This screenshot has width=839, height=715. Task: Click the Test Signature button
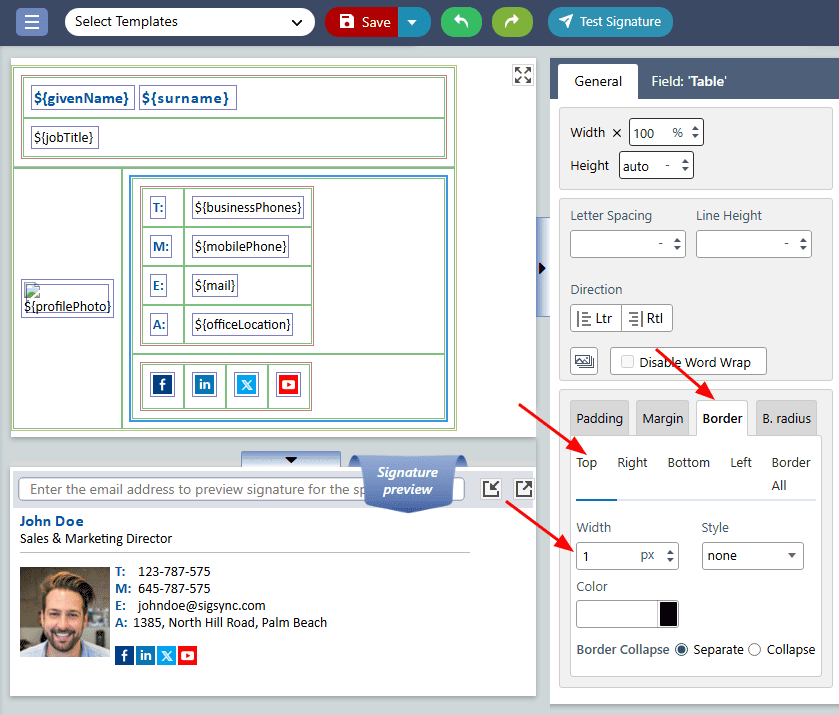tap(610, 22)
